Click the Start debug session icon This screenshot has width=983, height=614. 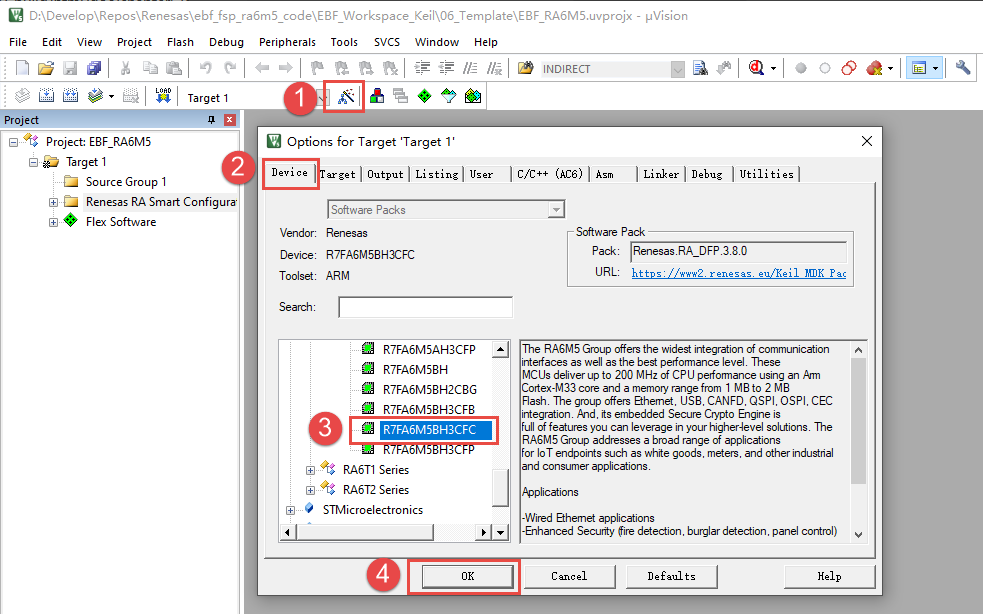coord(756,68)
